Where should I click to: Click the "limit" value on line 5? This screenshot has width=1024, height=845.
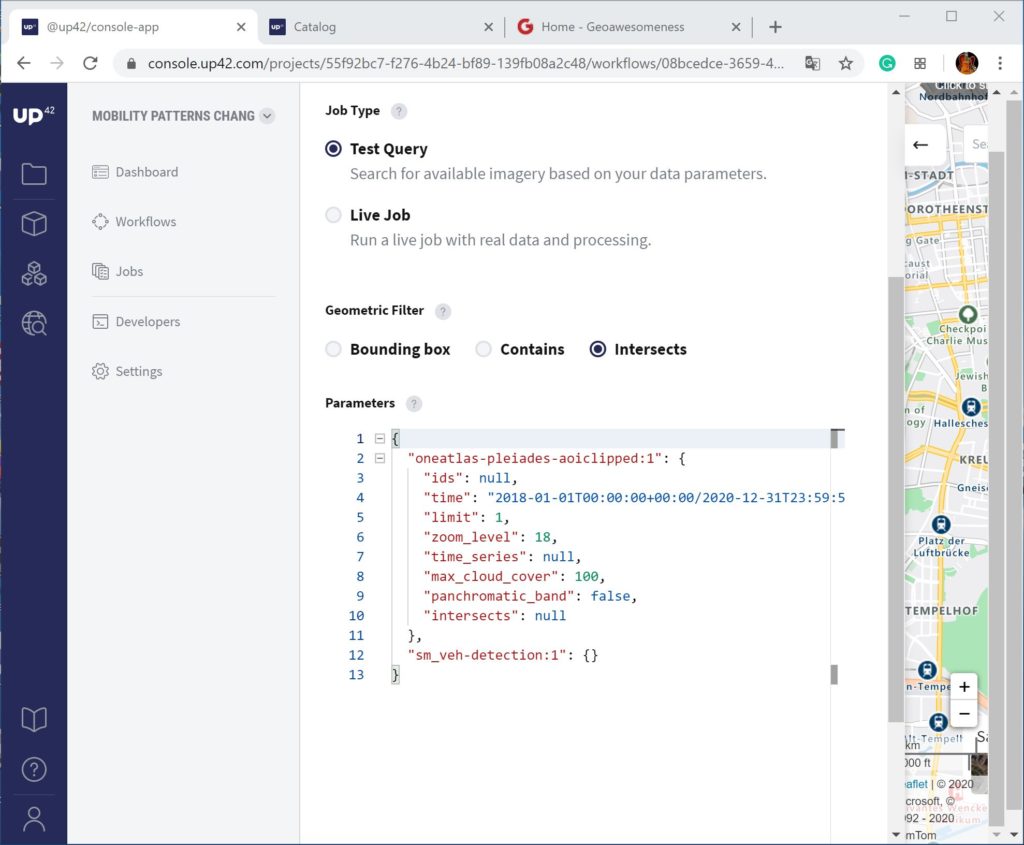498,517
